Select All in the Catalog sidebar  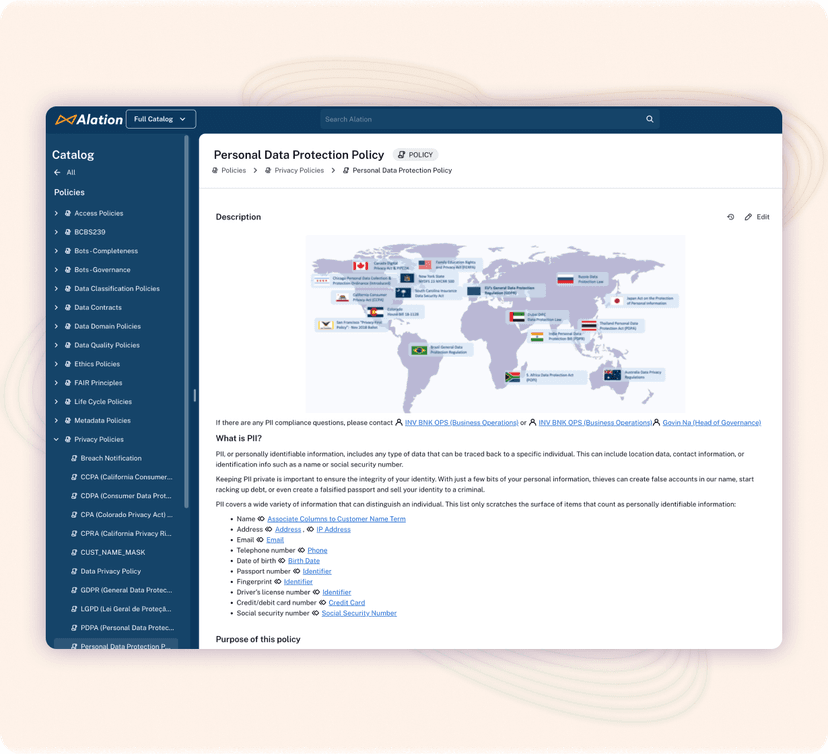click(72, 172)
